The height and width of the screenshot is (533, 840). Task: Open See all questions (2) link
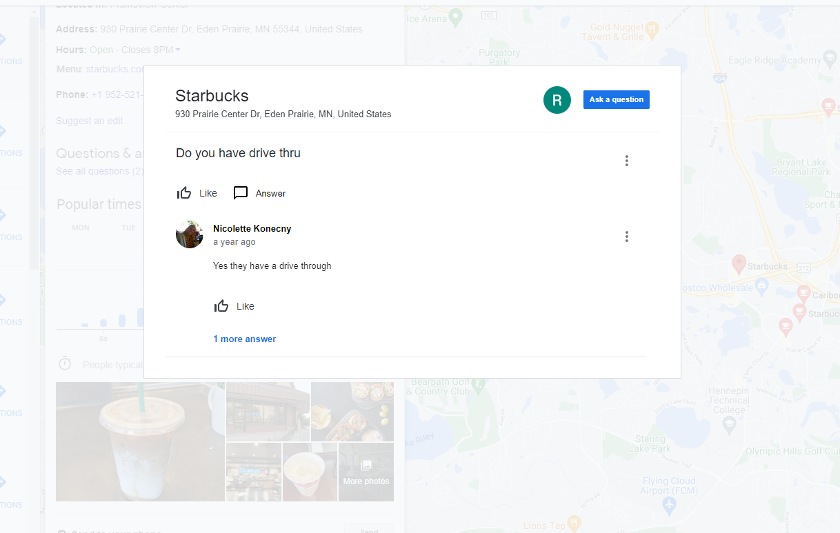(100, 171)
